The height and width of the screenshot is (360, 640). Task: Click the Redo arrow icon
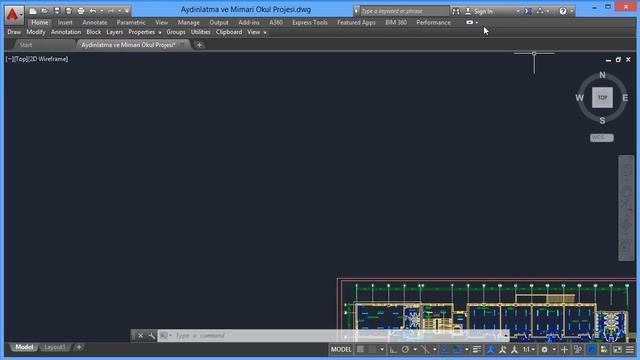111,11
